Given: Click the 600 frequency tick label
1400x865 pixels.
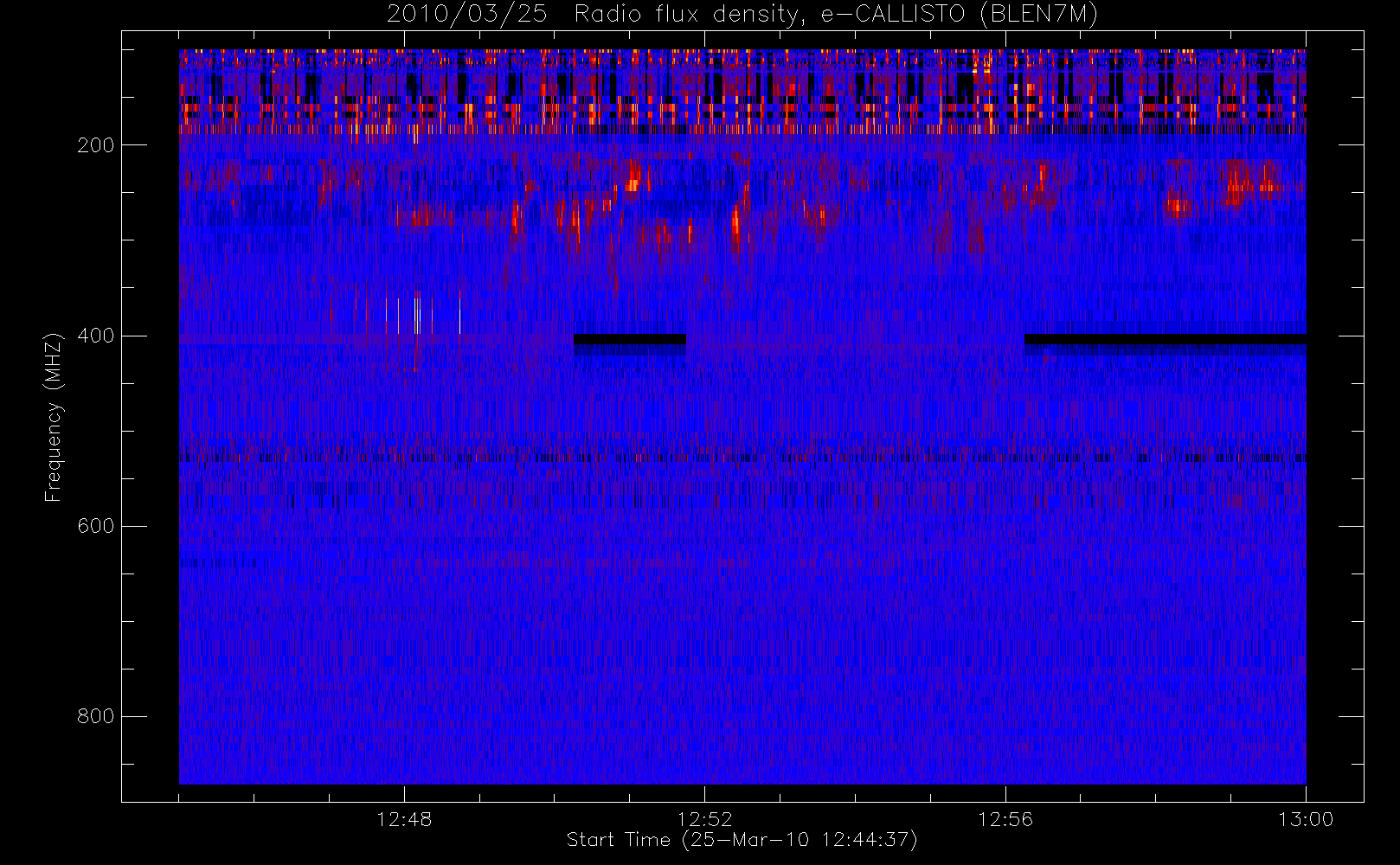Looking at the screenshot, I should pyautogui.click(x=95, y=526).
